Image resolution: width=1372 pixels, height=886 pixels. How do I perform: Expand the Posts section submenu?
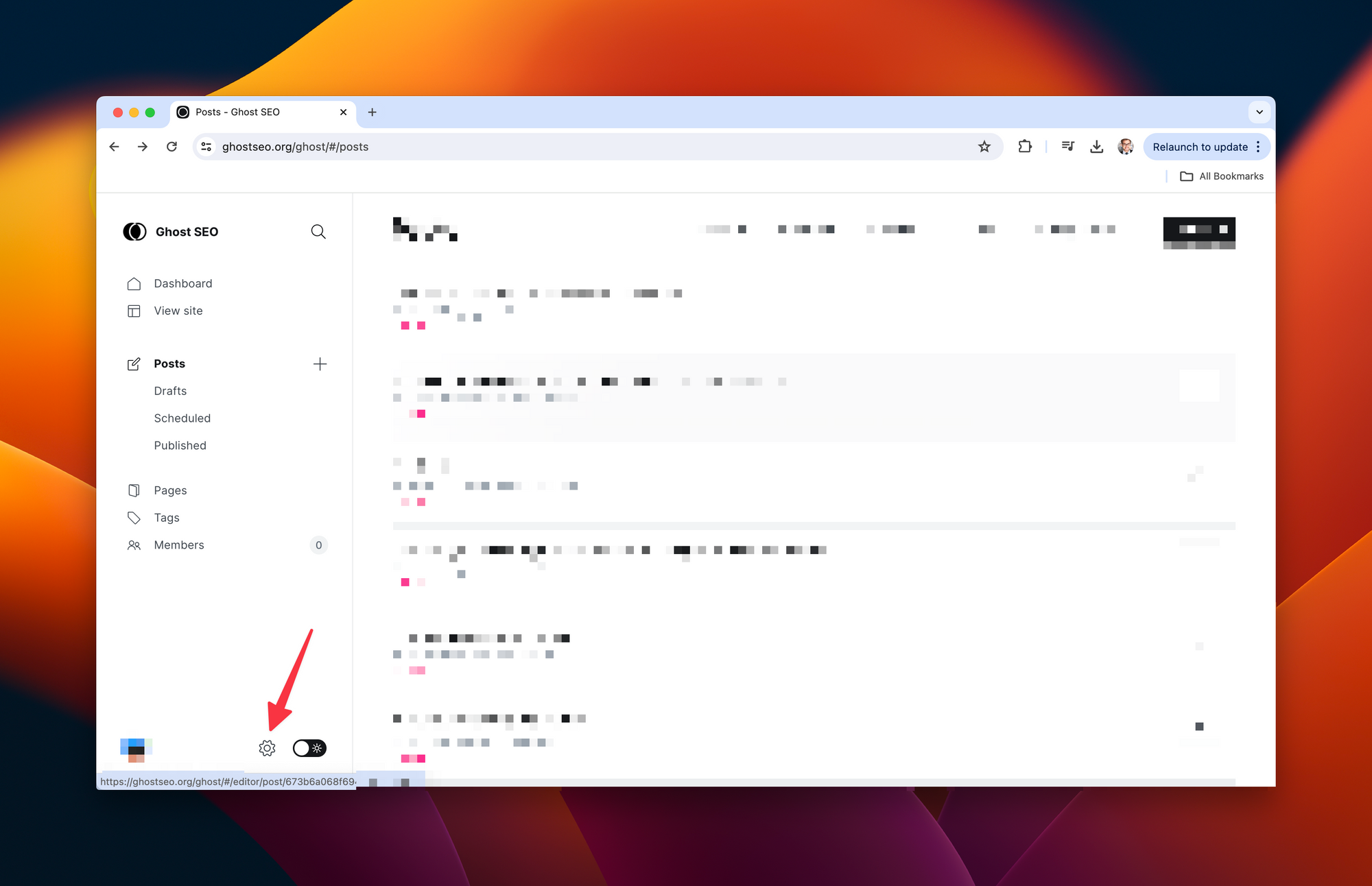(x=169, y=362)
